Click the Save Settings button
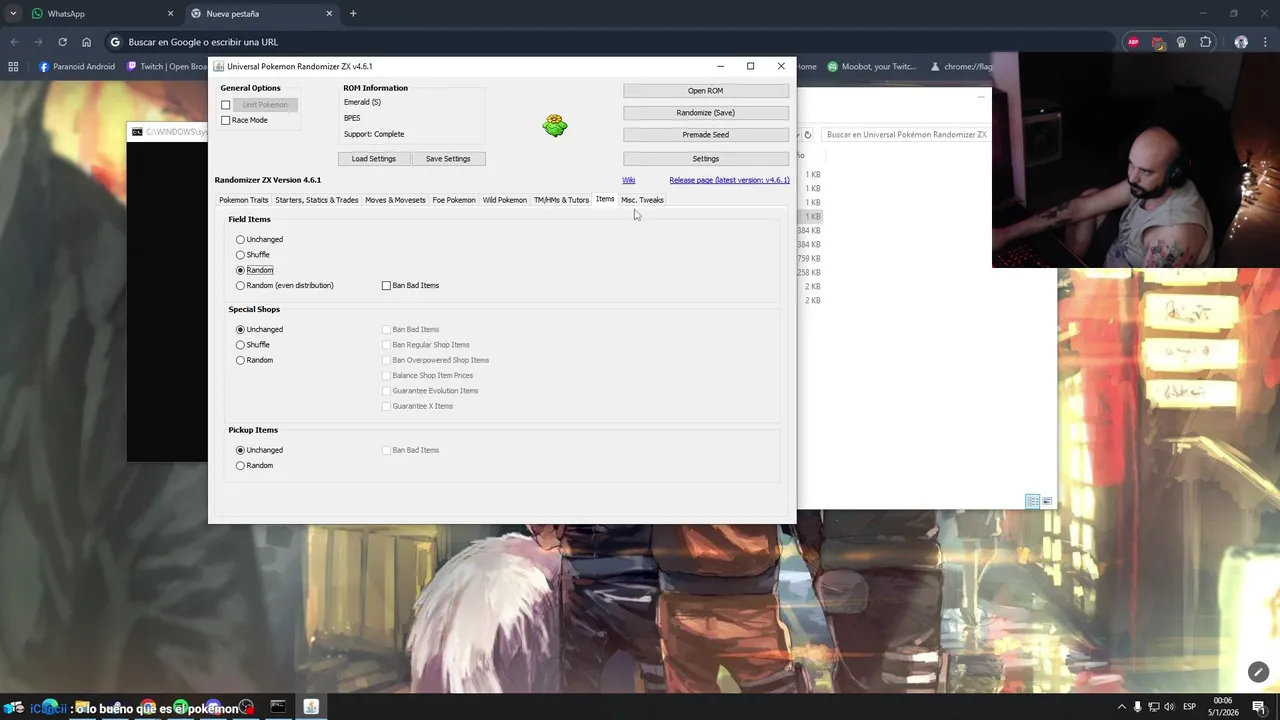The width and height of the screenshot is (1280, 720). (448, 159)
